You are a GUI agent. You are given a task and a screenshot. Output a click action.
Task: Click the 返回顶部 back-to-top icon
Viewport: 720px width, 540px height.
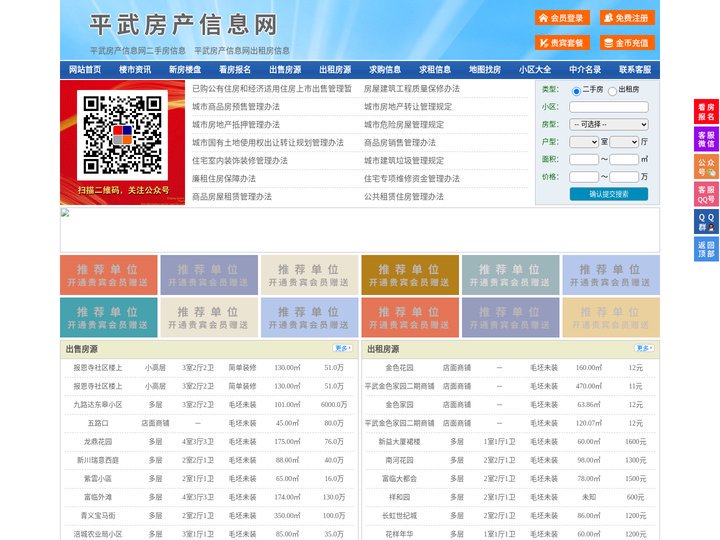tap(706, 249)
